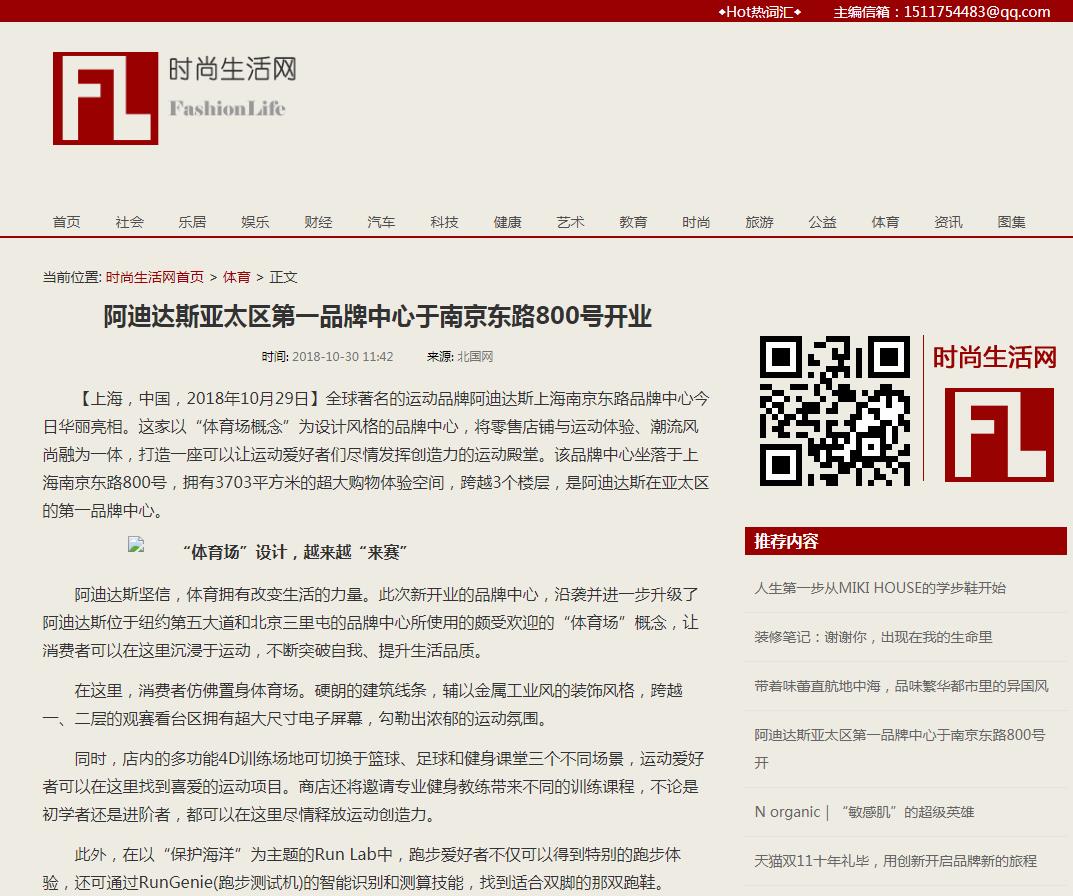
Task: Open the 装修笔记 recommended article
Action: tap(873, 637)
